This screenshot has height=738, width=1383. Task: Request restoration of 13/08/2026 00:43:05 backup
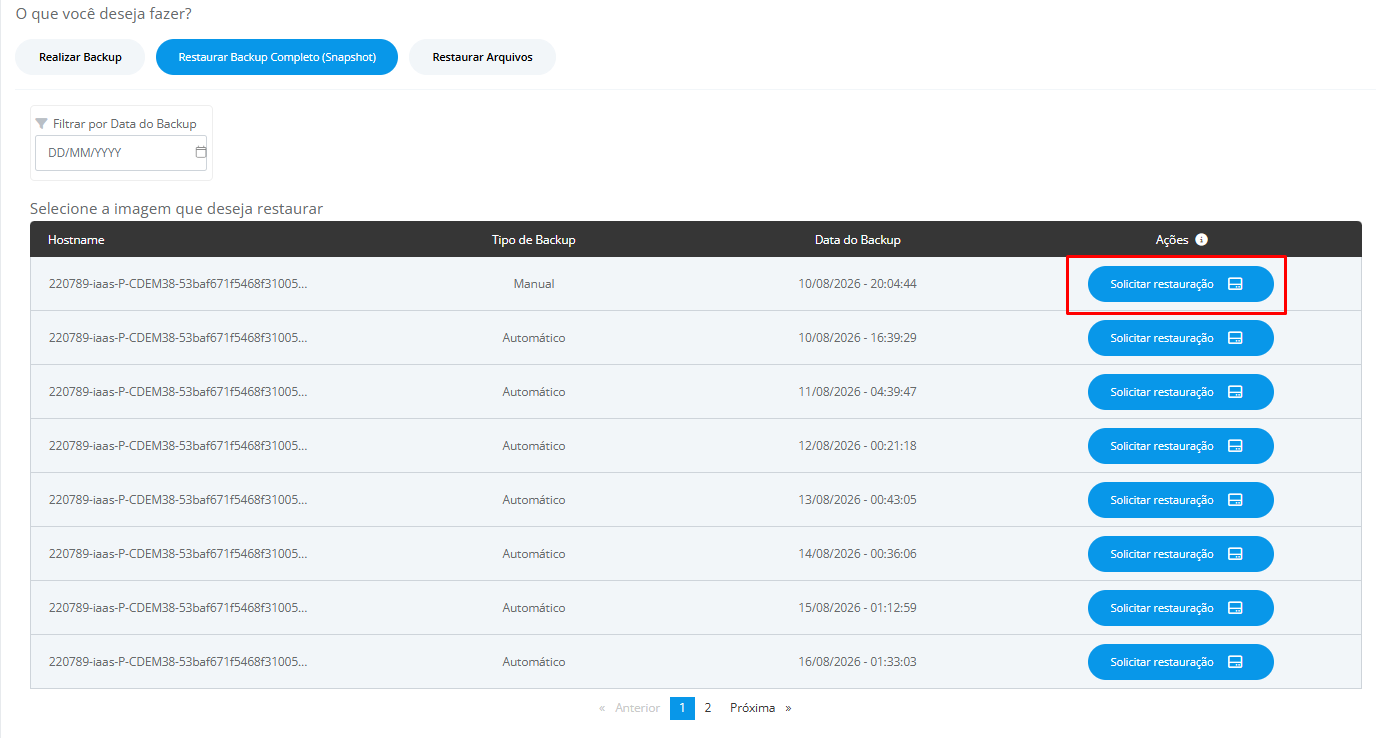pyautogui.click(x=1181, y=500)
